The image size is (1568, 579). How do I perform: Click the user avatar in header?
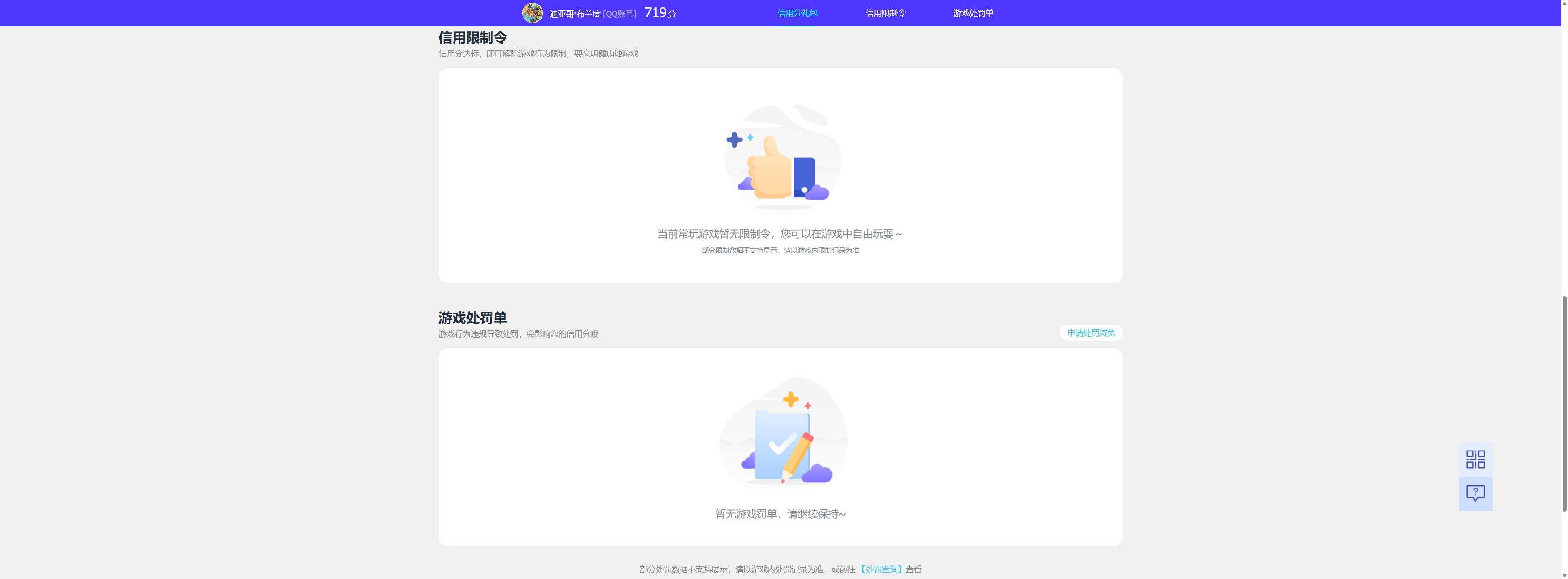[532, 13]
